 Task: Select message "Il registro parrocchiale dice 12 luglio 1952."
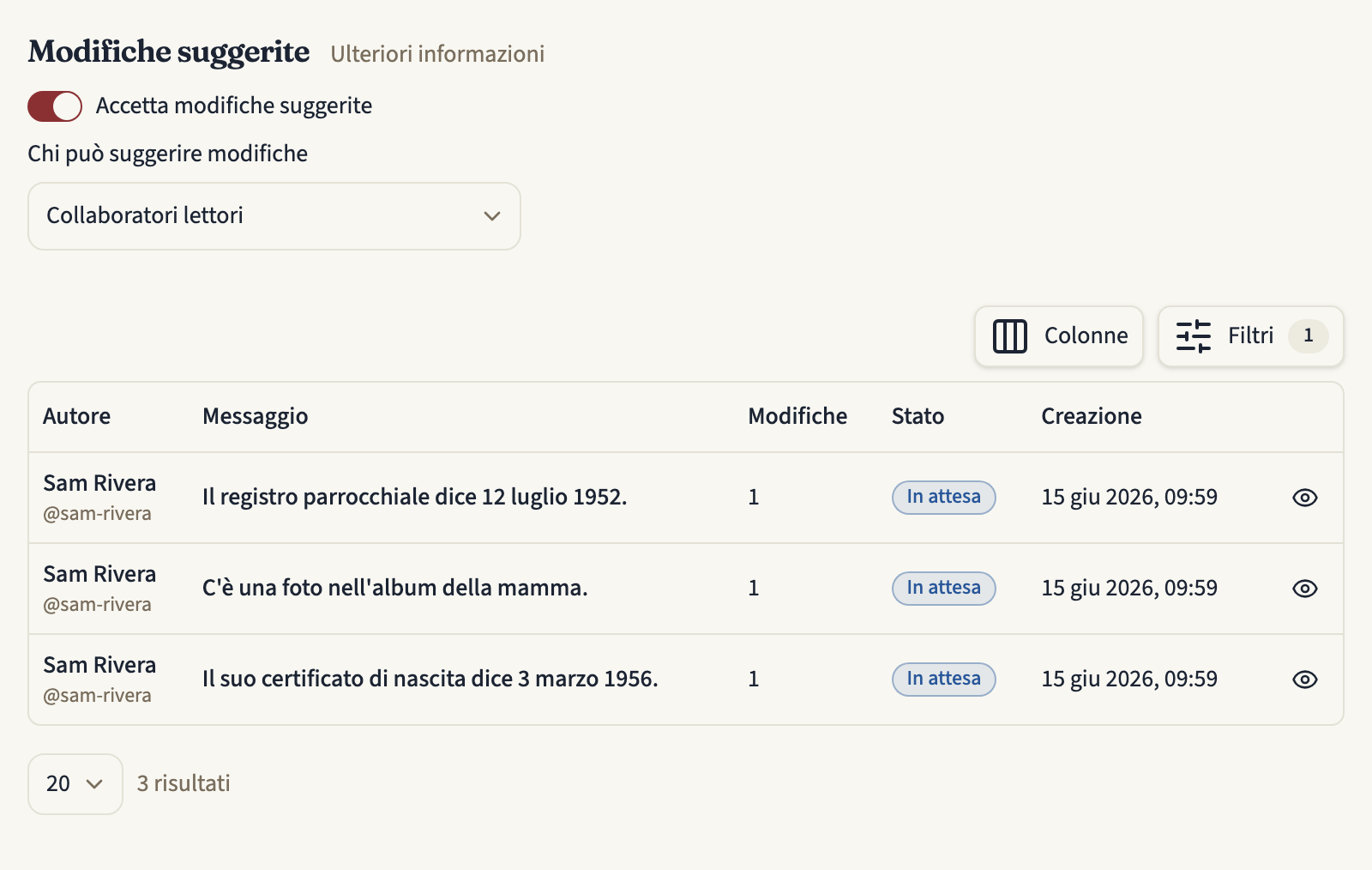[x=415, y=498]
